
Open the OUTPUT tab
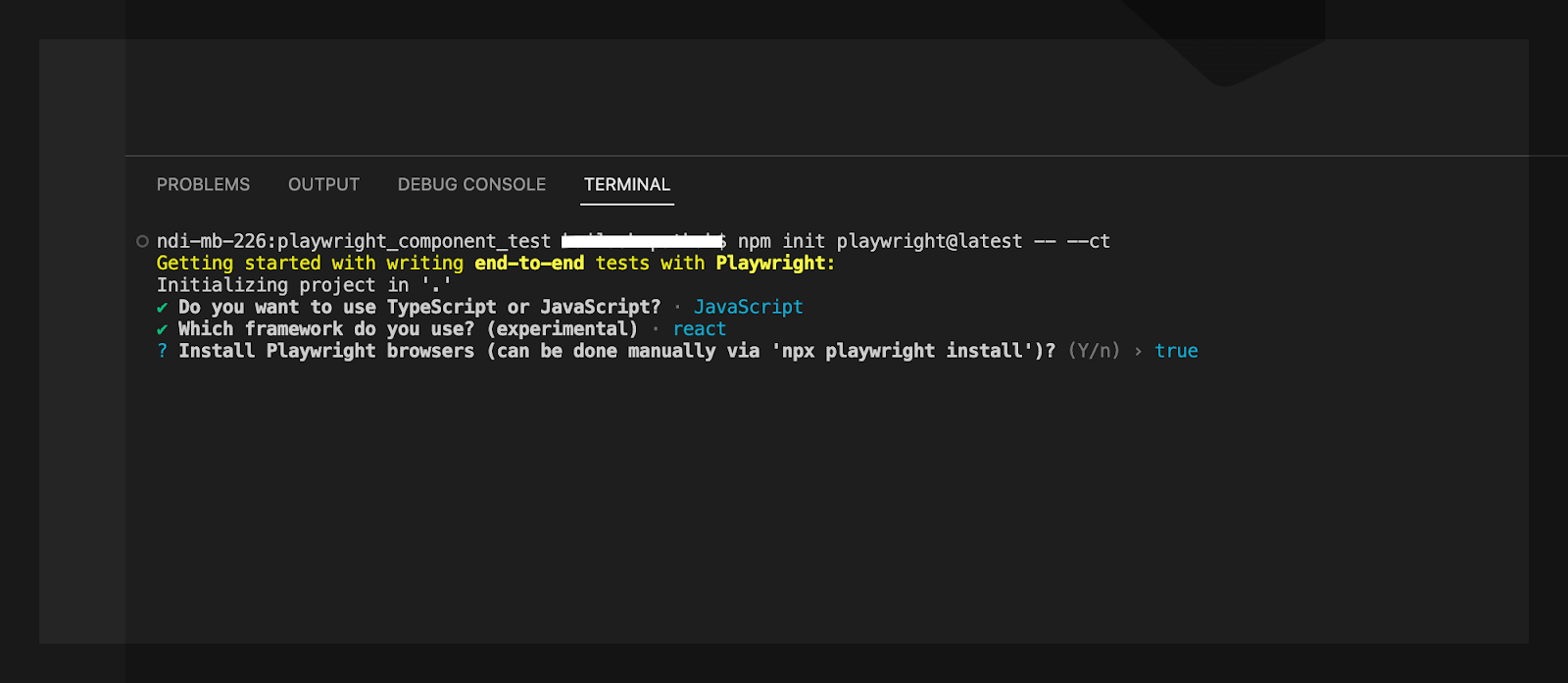pyautogui.click(x=323, y=184)
